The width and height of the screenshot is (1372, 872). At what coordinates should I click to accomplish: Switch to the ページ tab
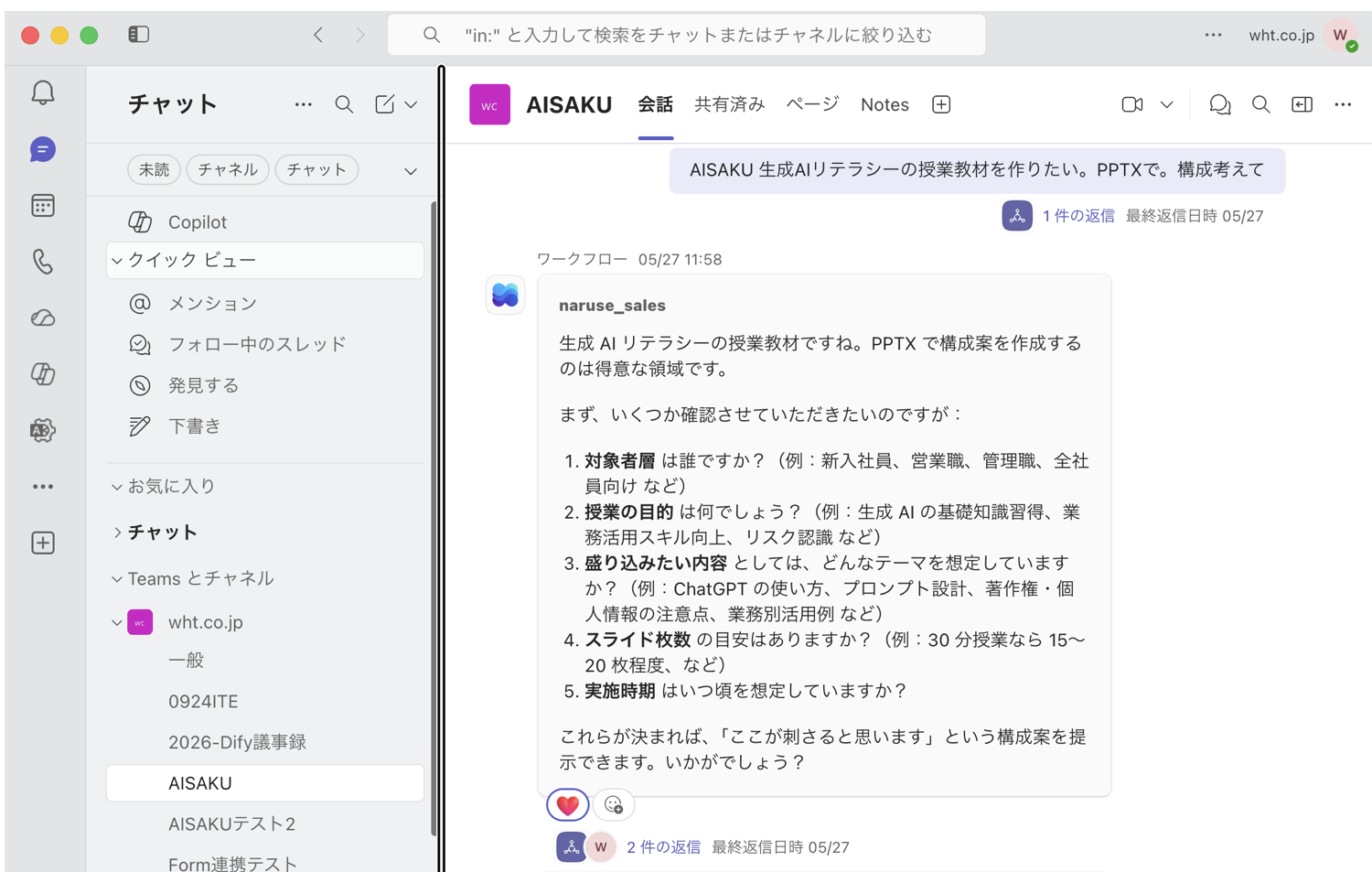[812, 104]
